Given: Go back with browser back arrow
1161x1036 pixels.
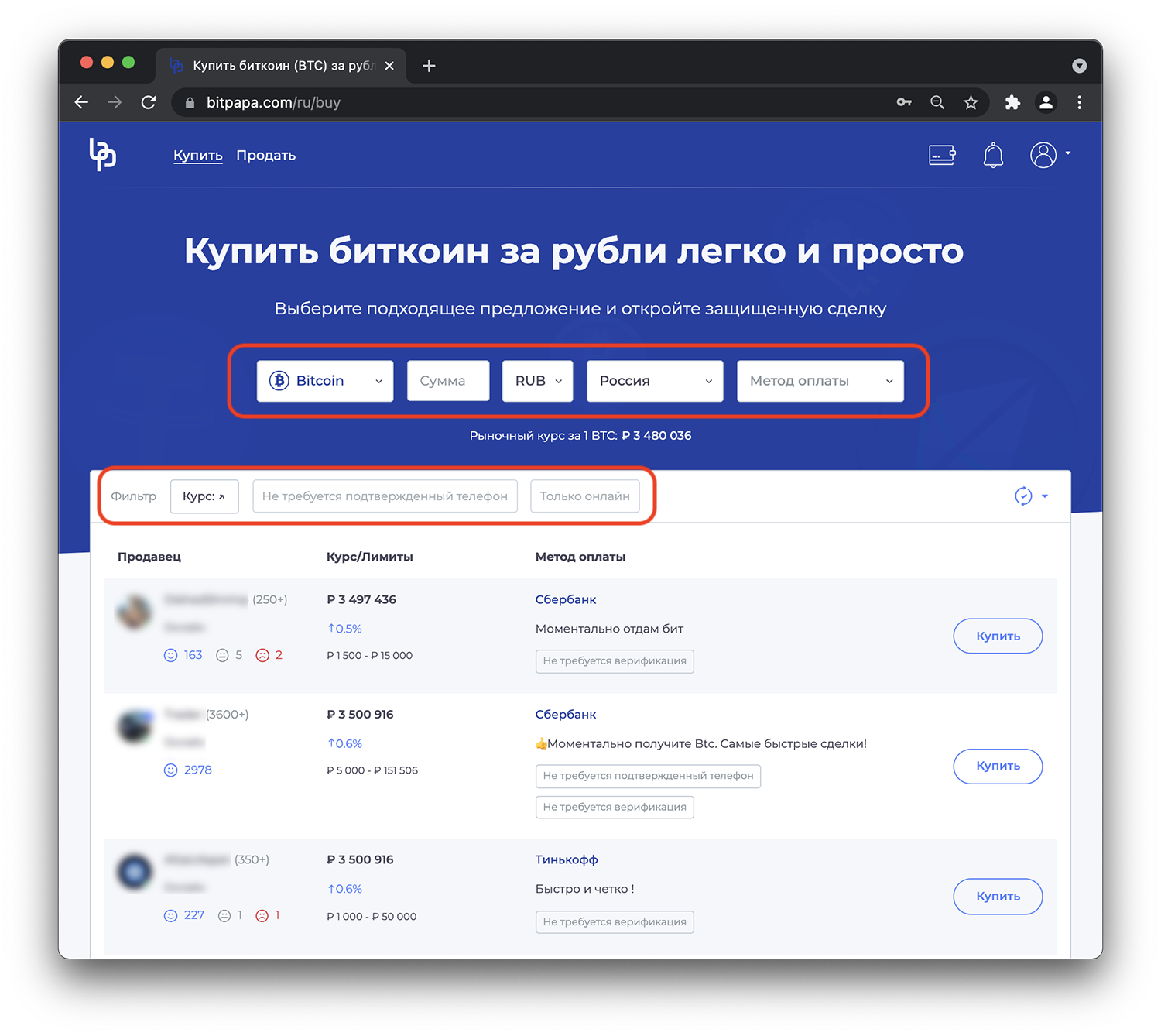Looking at the screenshot, I should [x=81, y=102].
